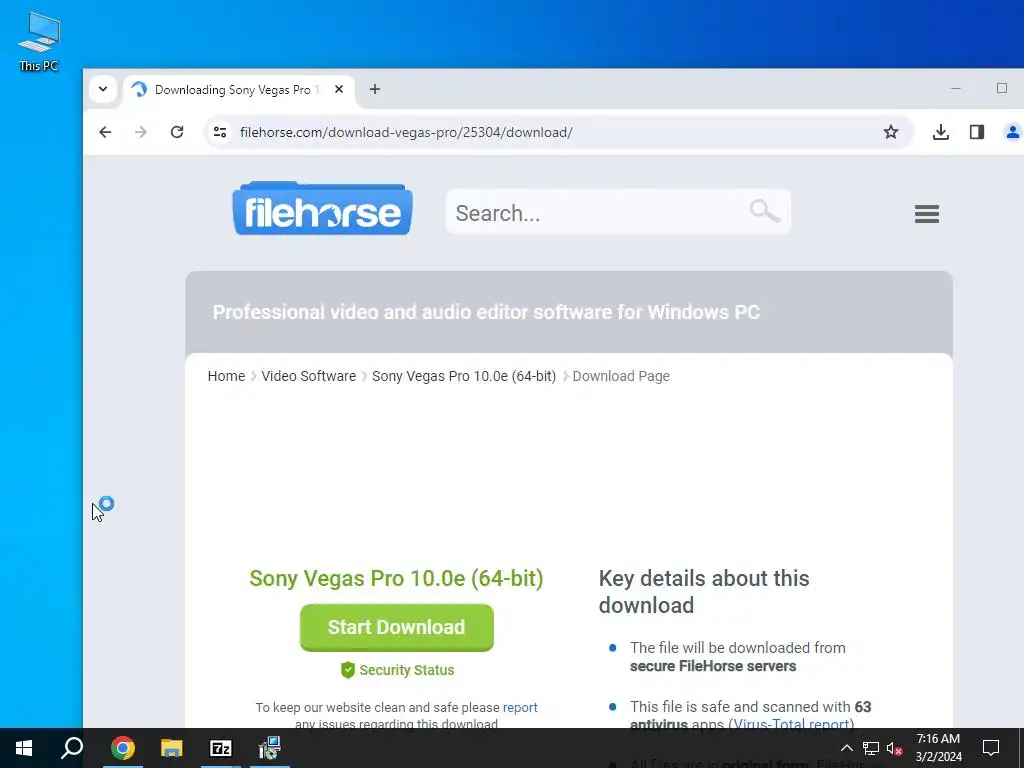Open Windows Start menu
Screen dimensions: 1024x768
coord(24,748)
